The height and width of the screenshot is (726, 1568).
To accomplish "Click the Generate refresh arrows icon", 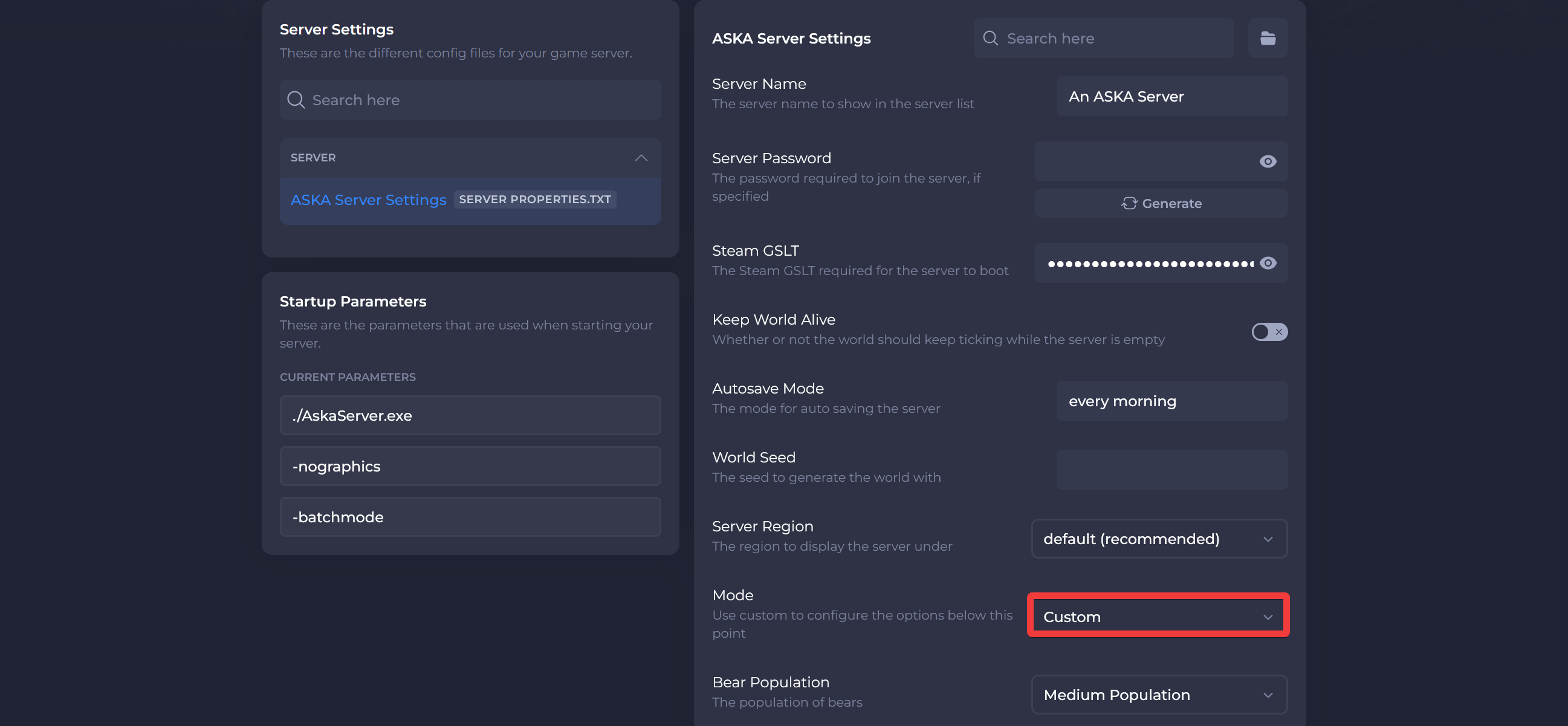I will 1129,203.
